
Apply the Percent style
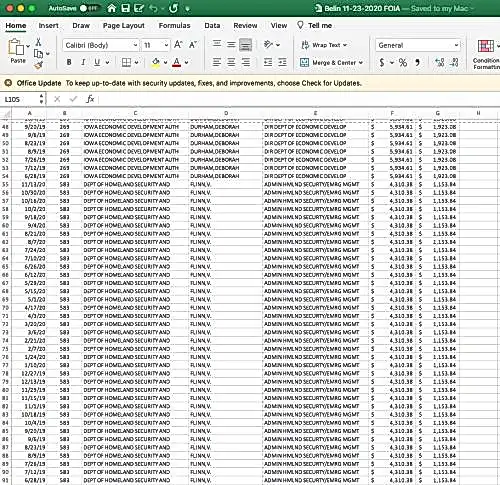click(x=403, y=62)
